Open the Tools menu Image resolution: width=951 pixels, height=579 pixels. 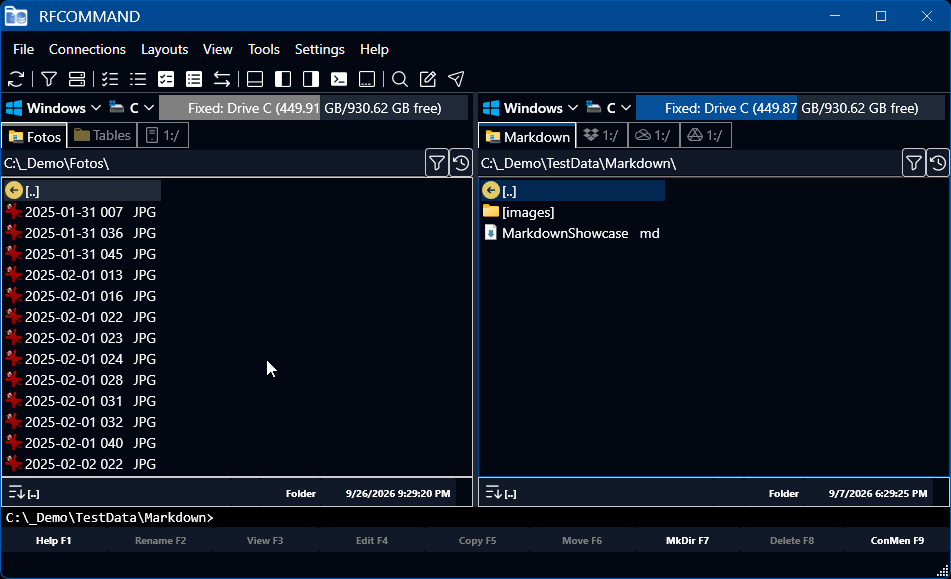click(264, 49)
